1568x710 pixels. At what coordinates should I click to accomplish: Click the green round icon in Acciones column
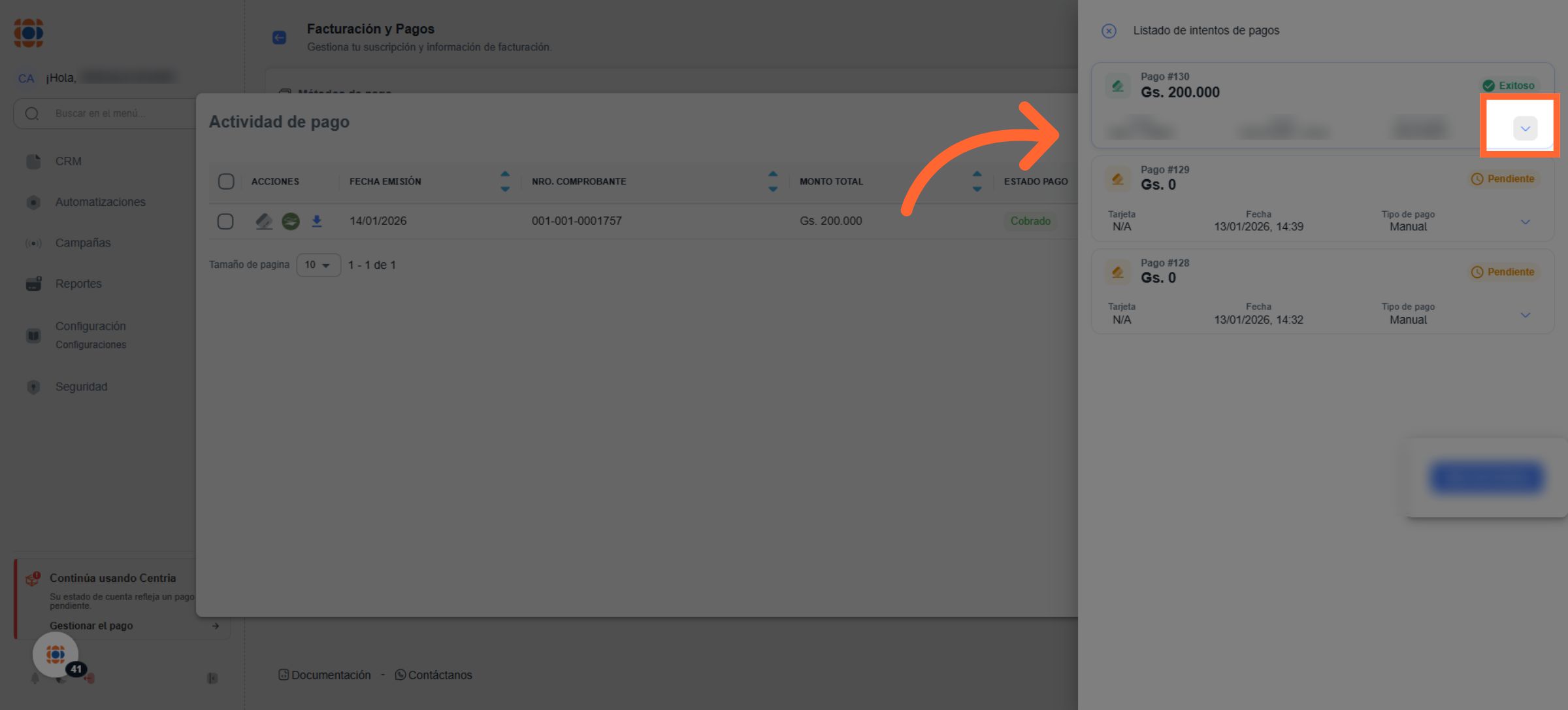pos(290,221)
